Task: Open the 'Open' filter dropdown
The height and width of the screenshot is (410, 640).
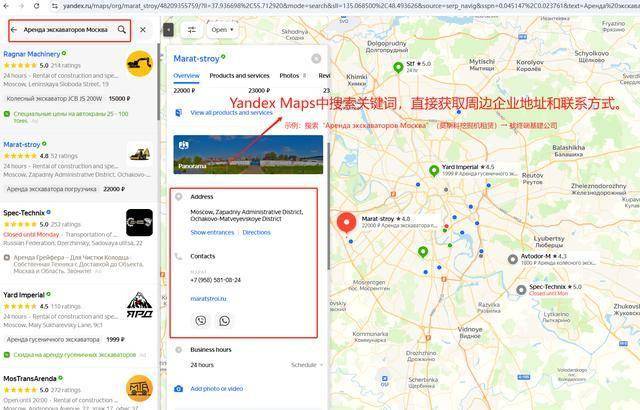Action: (x=222, y=30)
